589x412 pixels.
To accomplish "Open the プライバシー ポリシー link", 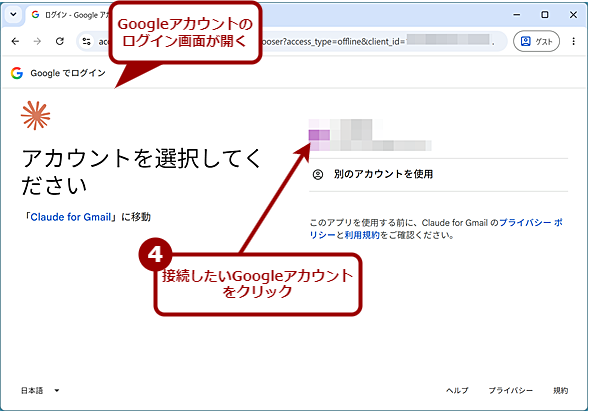I will pyautogui.click(x=531, y=223).
